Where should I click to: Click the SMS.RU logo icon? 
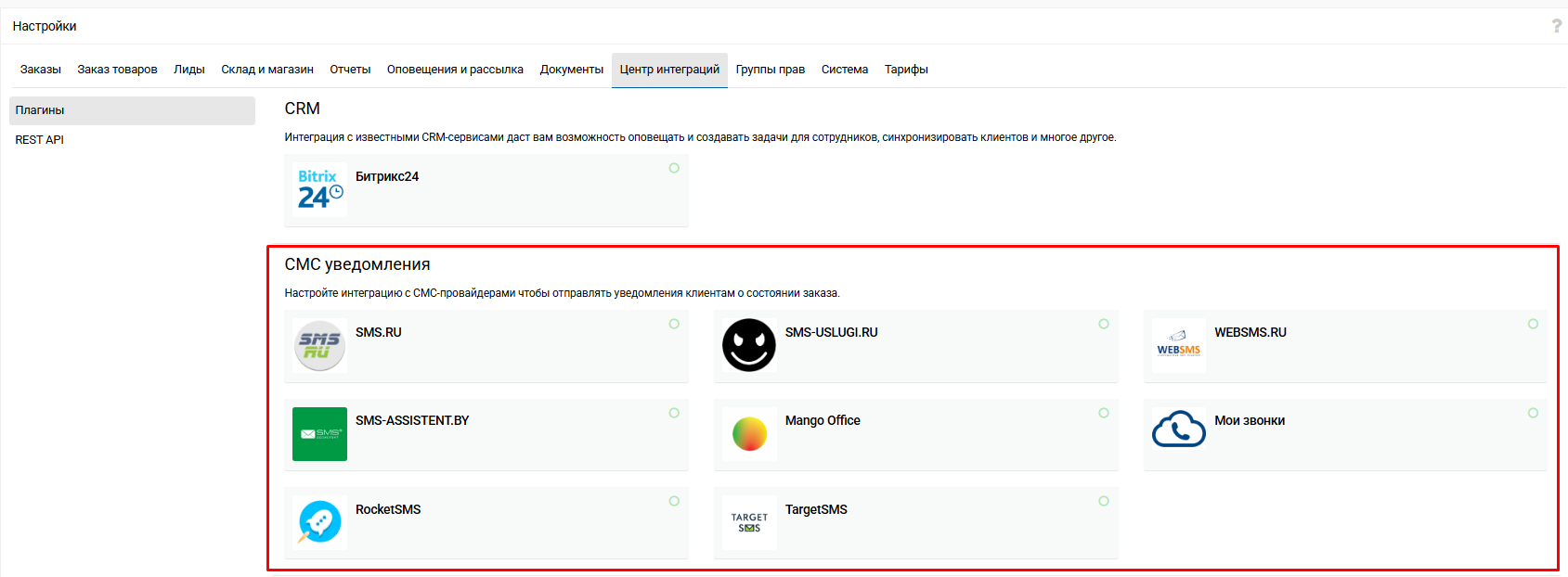(x=319, y=345)
